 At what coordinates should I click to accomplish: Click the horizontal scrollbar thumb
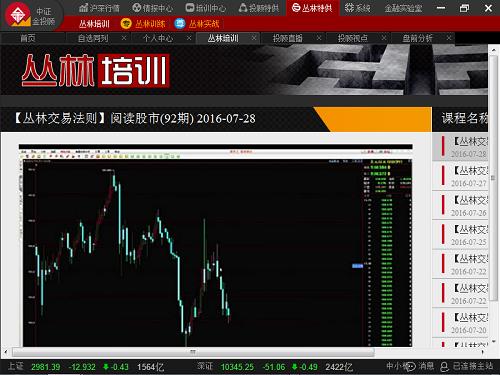(193, 352)
